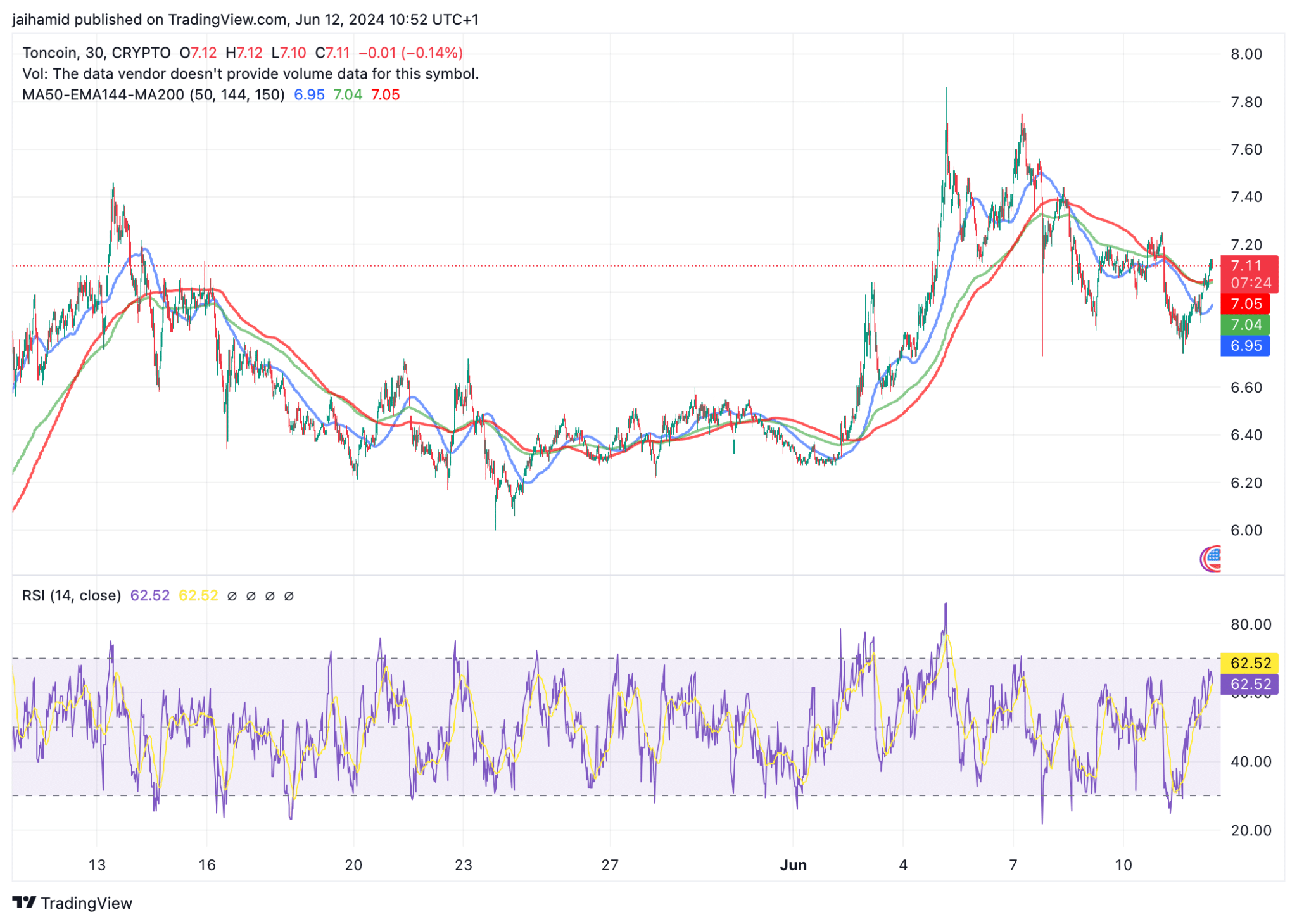The width and height of the screenshot is (1297, 924).
Task: Click the red MA200 price tag 7.05
Action: tap(1246, 304)
